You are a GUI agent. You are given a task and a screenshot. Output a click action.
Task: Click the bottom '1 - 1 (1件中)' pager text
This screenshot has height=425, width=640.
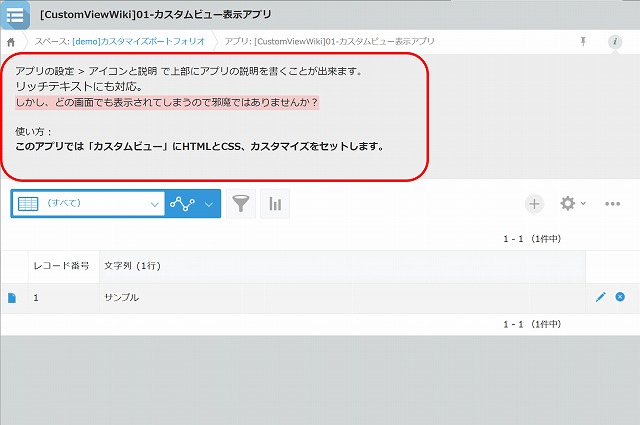click(x=532, y=324)
